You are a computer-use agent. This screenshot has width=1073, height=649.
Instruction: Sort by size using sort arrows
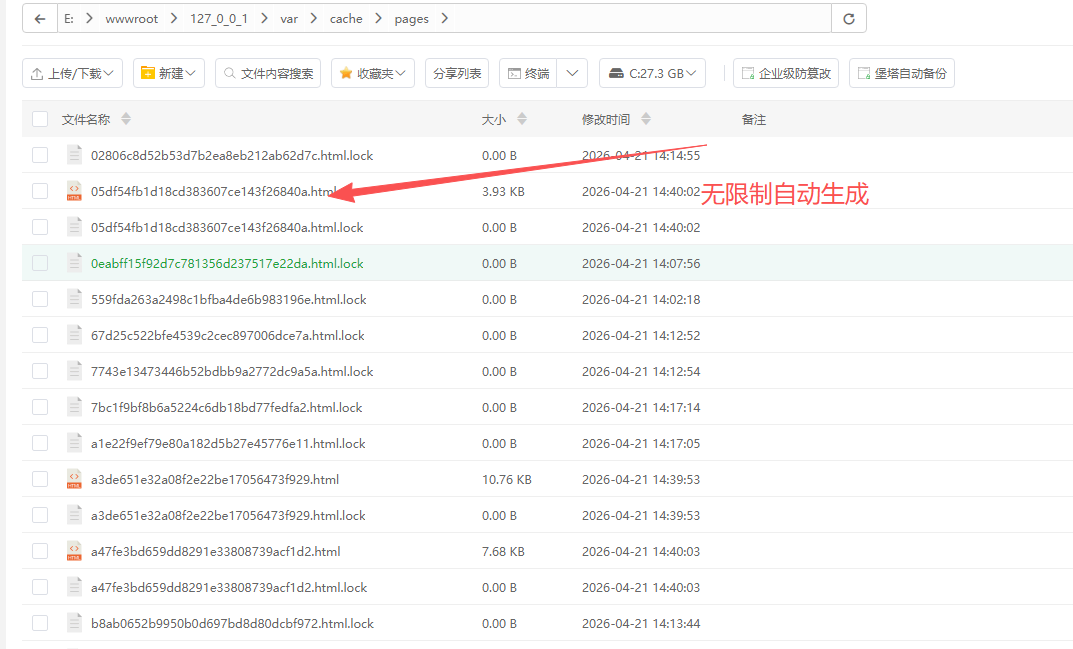[x=522, y=119]
